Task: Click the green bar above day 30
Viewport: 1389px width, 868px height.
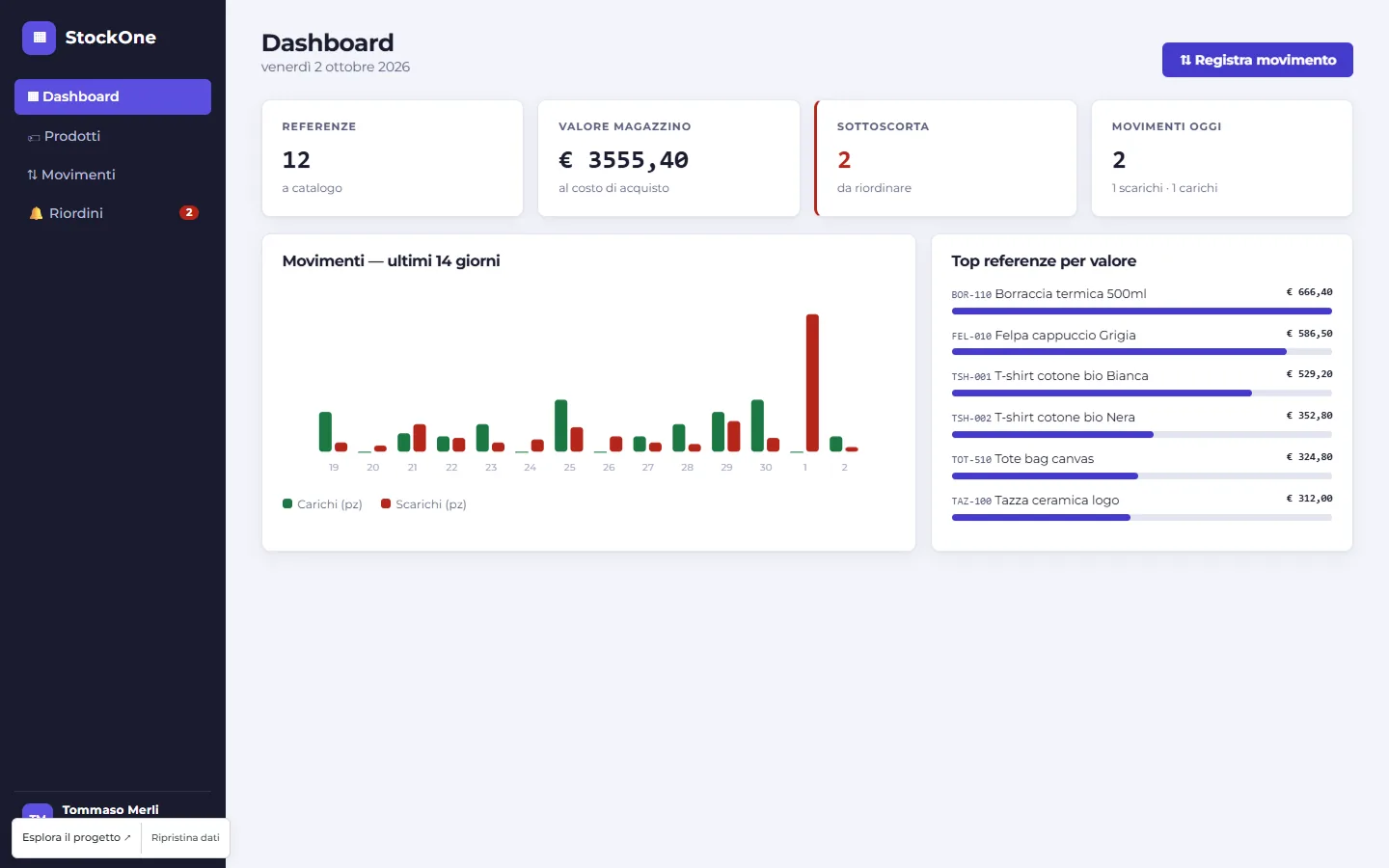Action: coord(757,425)
